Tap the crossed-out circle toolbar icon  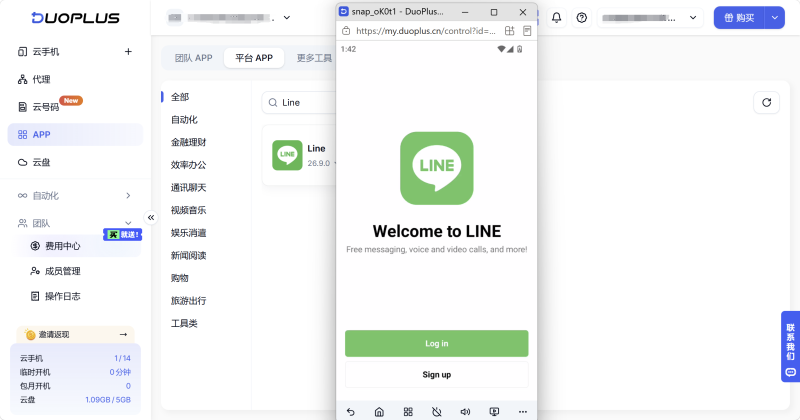(x=437, y=412)
